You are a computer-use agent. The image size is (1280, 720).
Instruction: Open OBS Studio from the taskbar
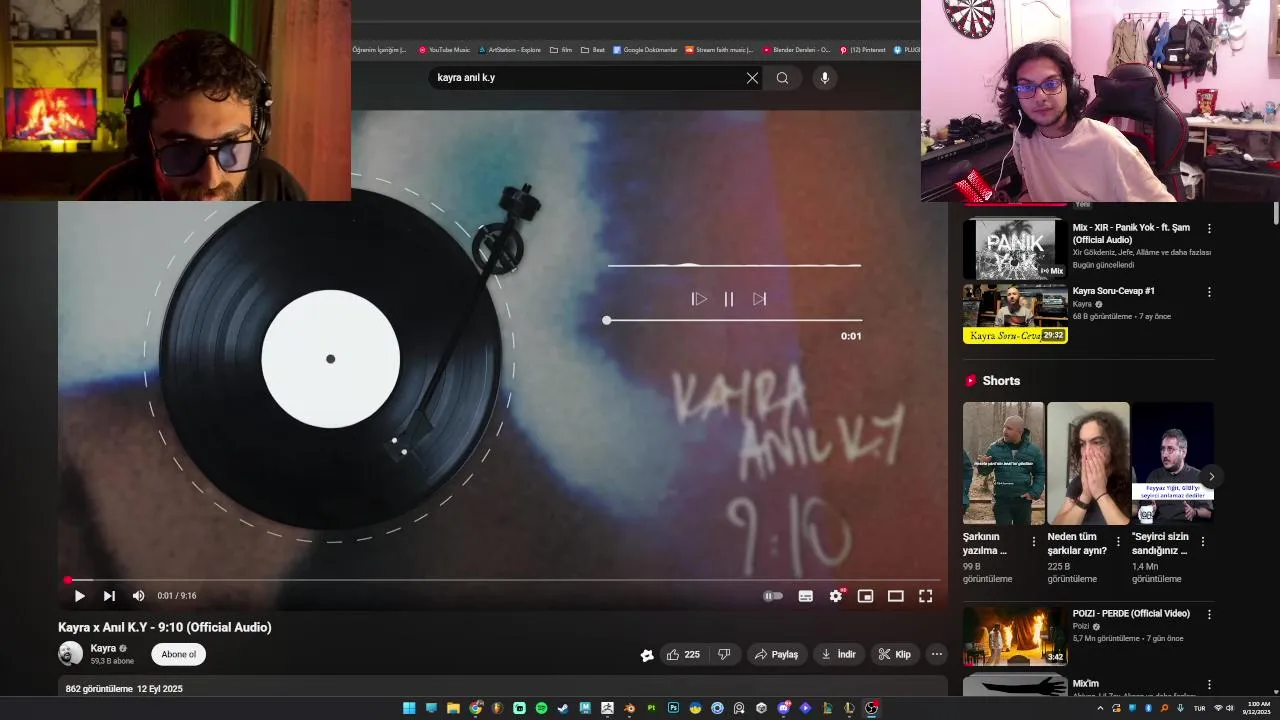871,708
